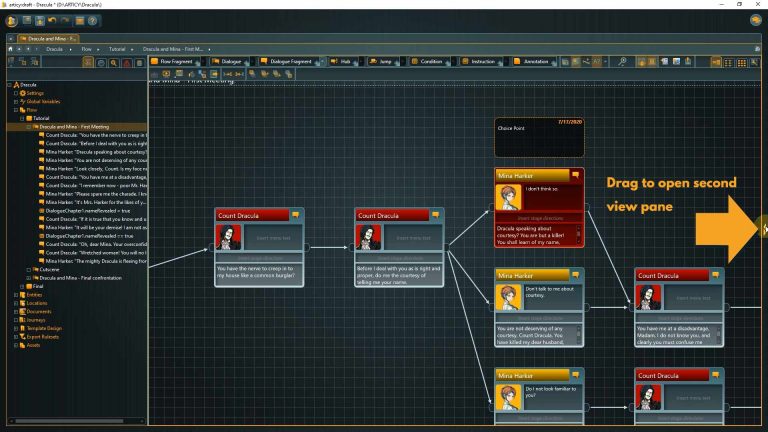768x432 pixels.
Task: Open the articy main application menu button
Action: (x=12, y=21)
